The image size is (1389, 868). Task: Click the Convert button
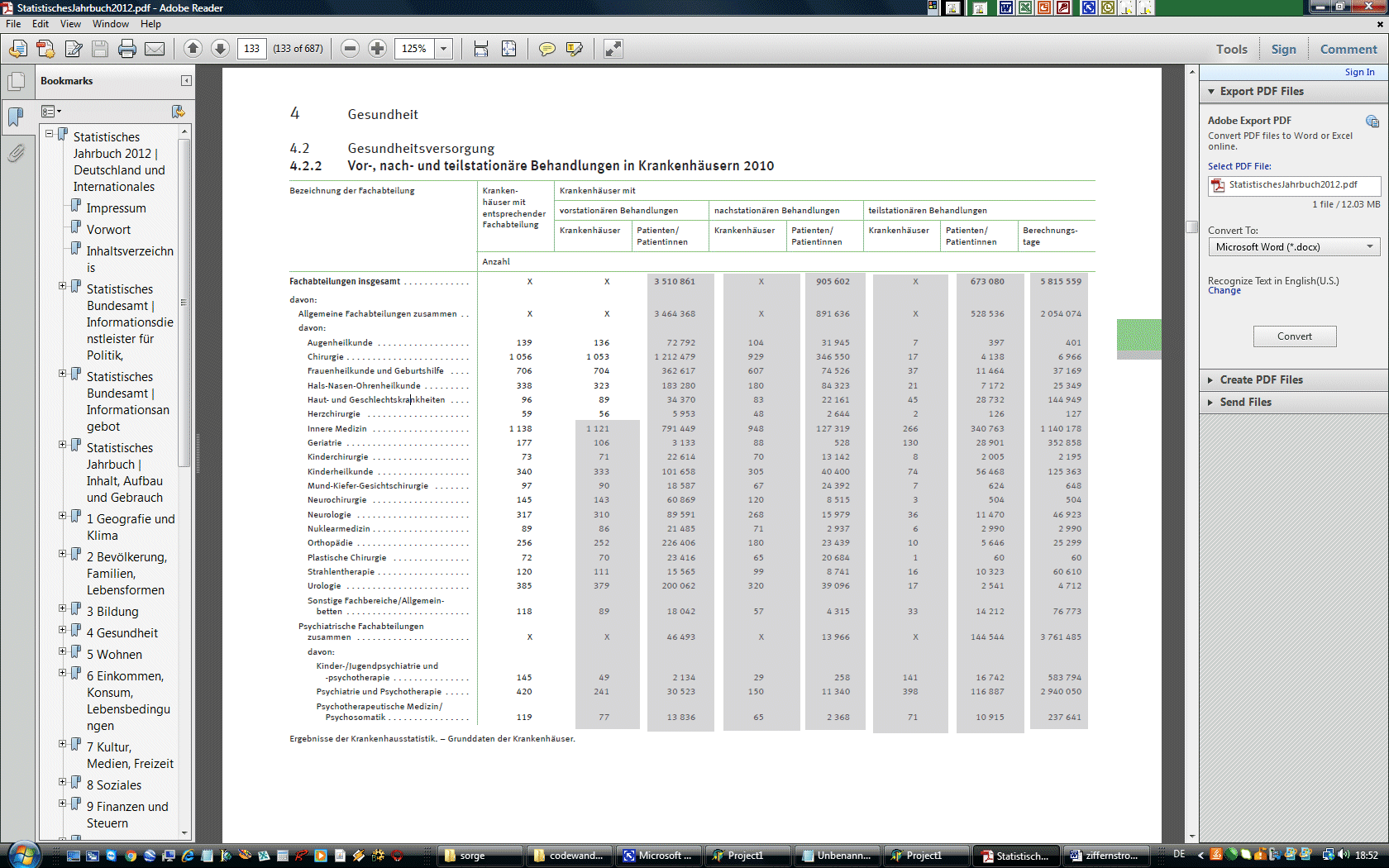1294,336
